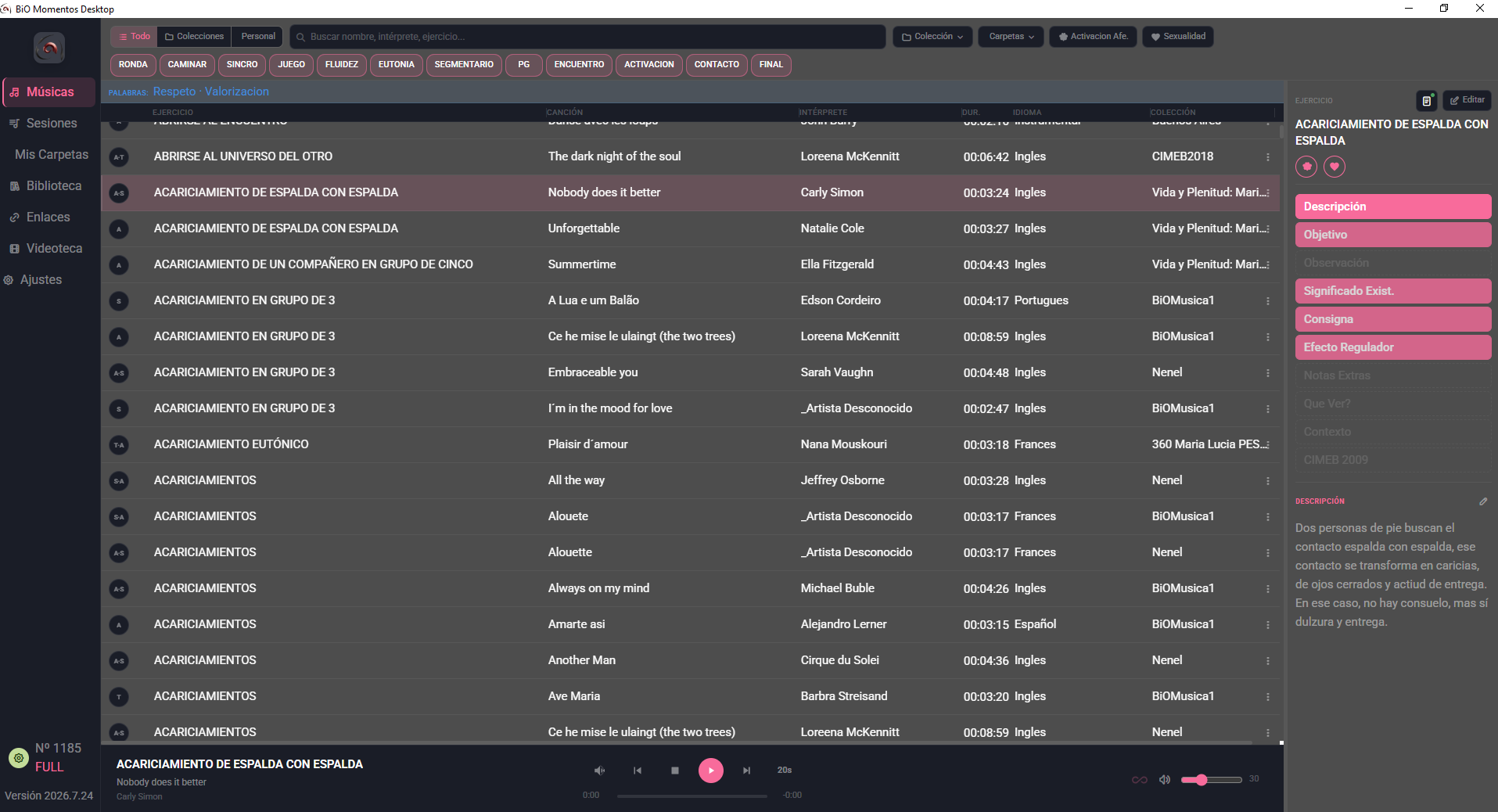This screenshot has width=1498, height=812.
Task: Open row menu for Edson Cordeiro track
Action: (x=1268, y=301)
